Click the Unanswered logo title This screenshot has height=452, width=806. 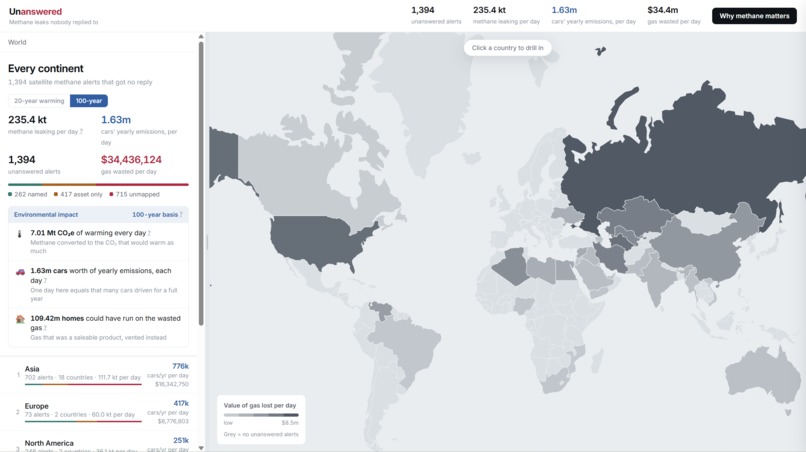click(x=35, y=11)
